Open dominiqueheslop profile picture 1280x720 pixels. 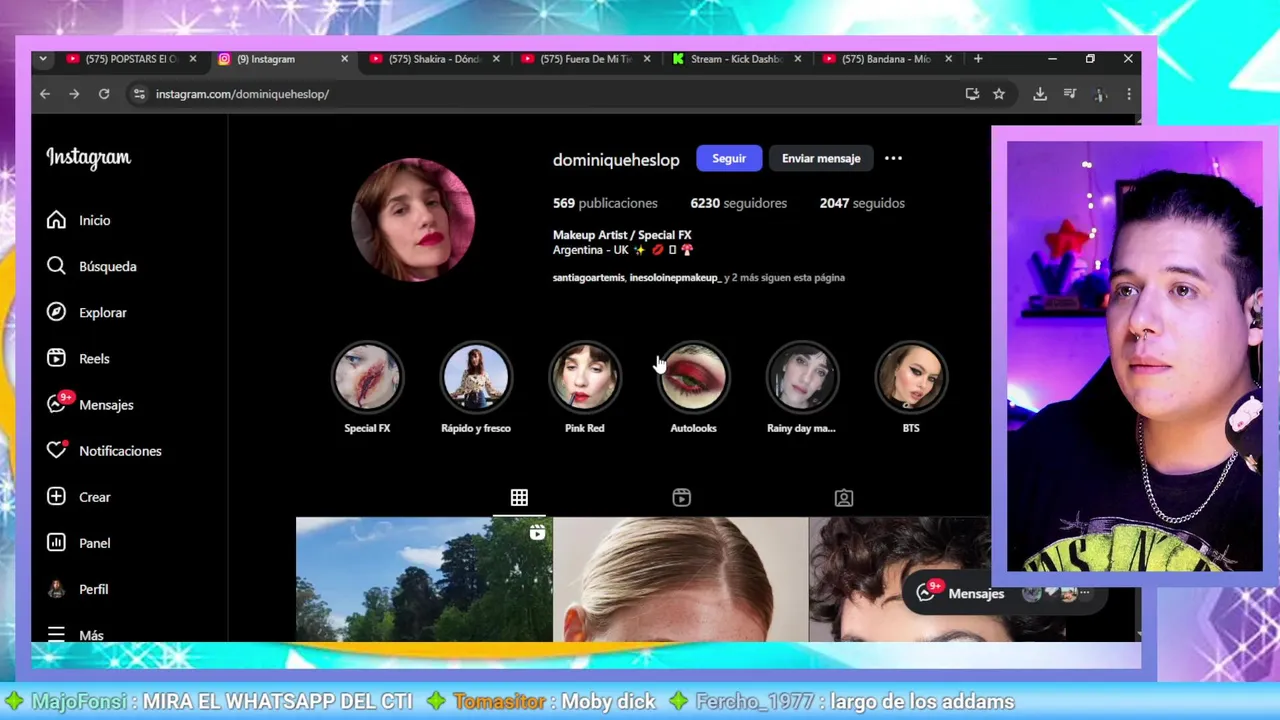tap(412, 220)
